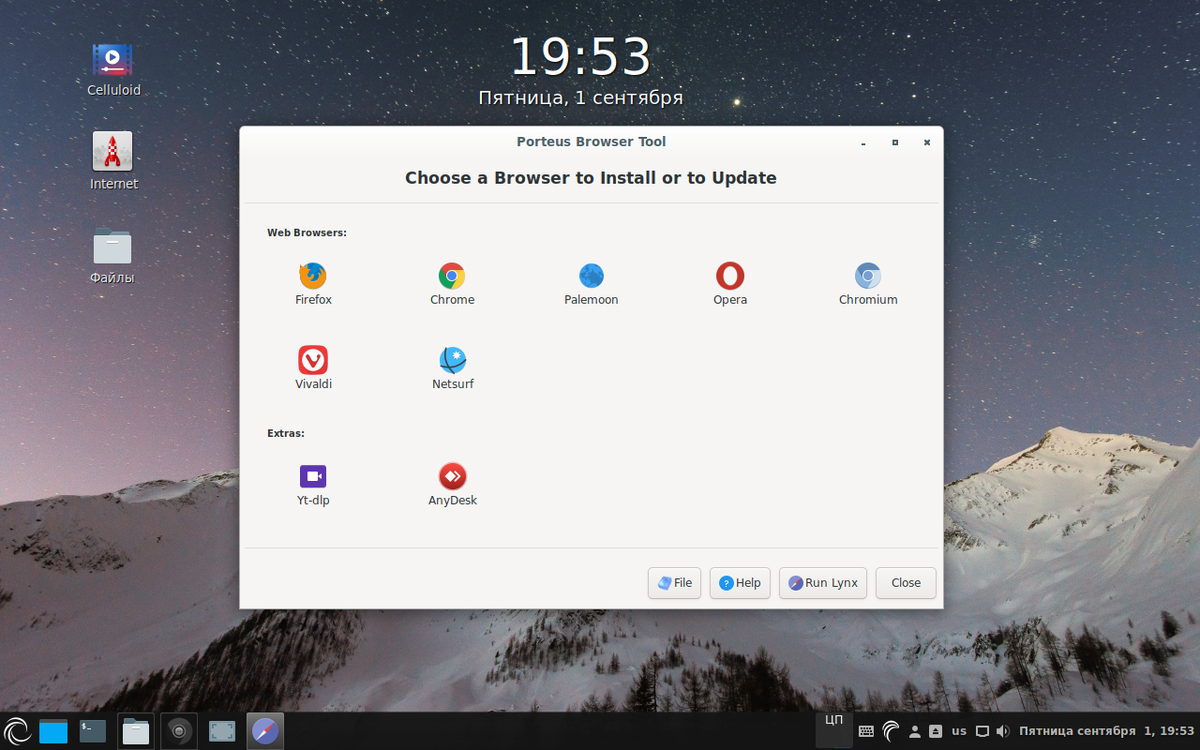Open the display/screen tray icon

[x=983, y=732]
